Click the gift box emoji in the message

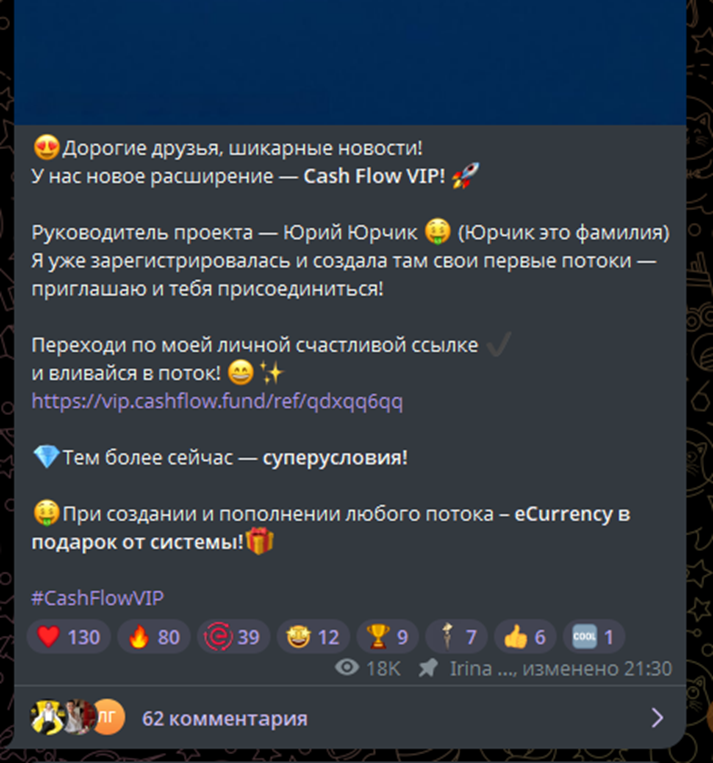pos(260,541)
